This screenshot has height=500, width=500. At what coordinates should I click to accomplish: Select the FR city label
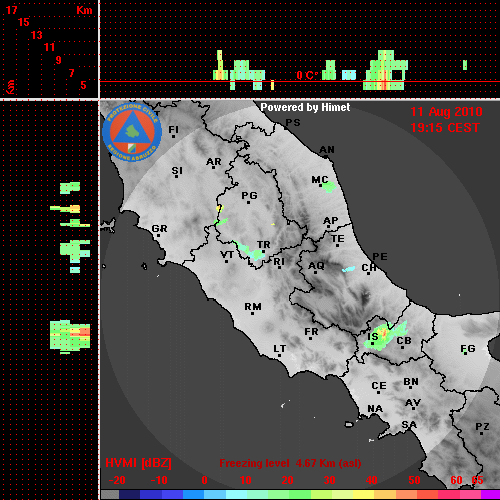pos(311,332)
